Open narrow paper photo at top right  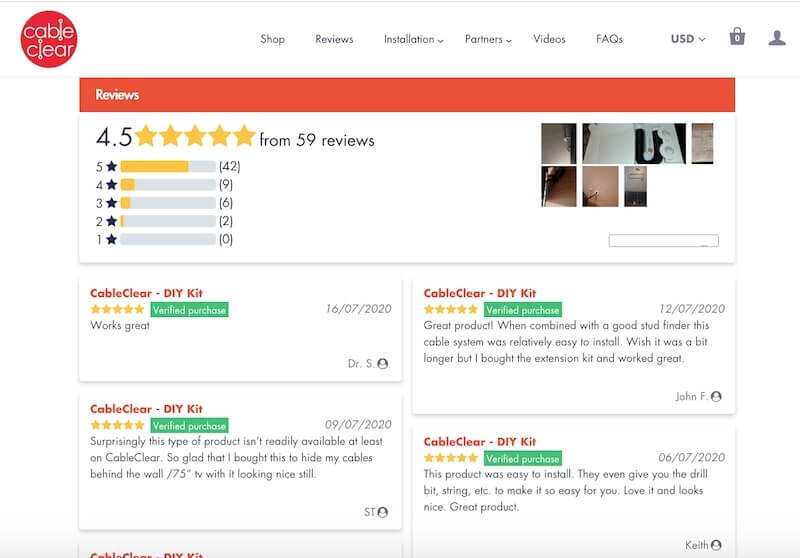703,143
